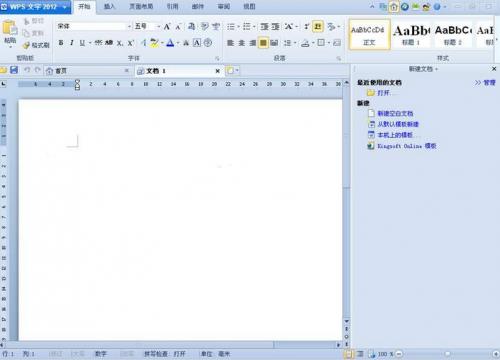Viewport: 500px width, 360px height.
Task: Open the font name dropdown (宋体)
Action: coord(129,26)
